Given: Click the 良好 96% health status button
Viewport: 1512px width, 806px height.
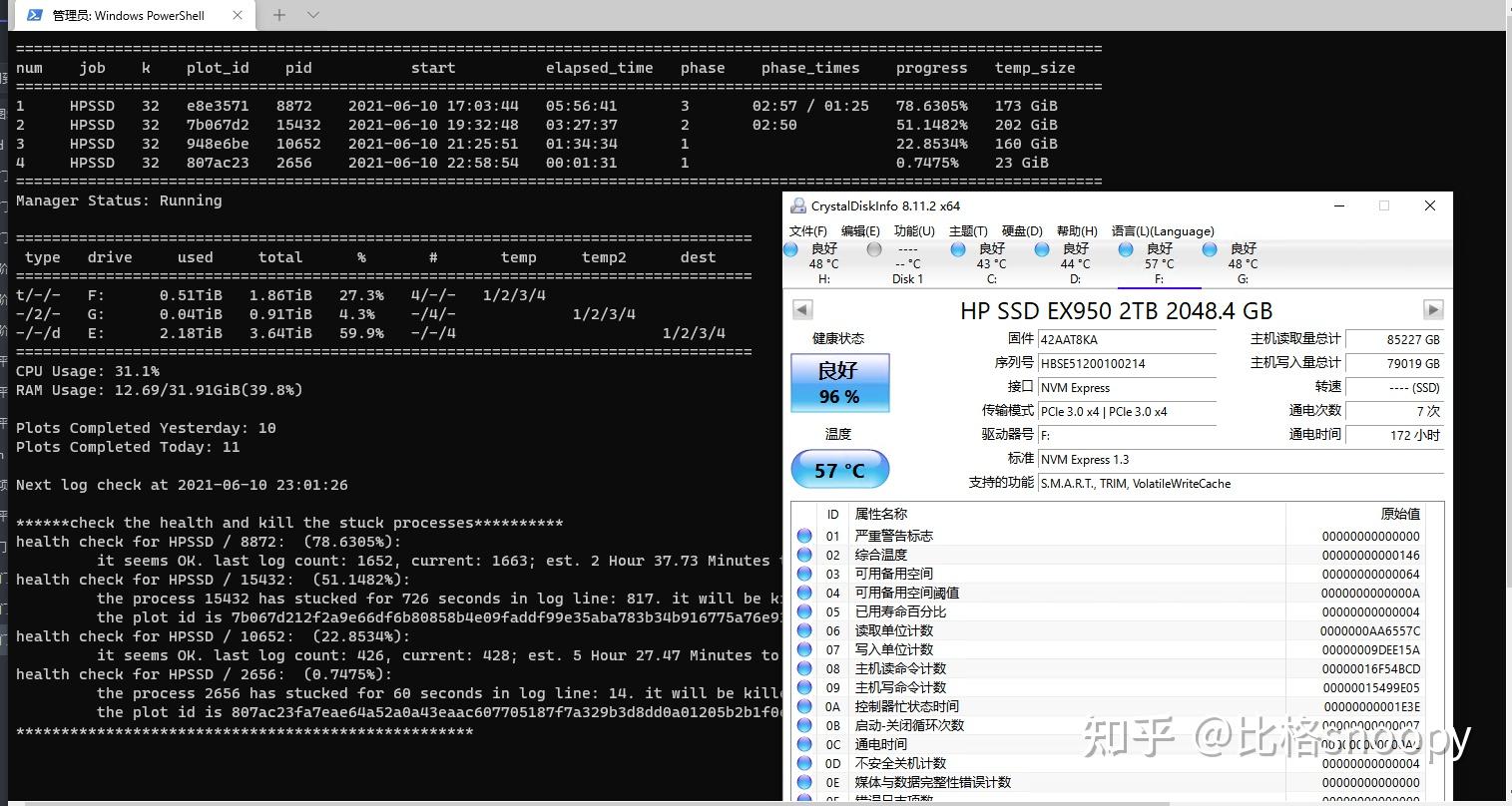Looking at the screenshot, I should click(839, 383).
